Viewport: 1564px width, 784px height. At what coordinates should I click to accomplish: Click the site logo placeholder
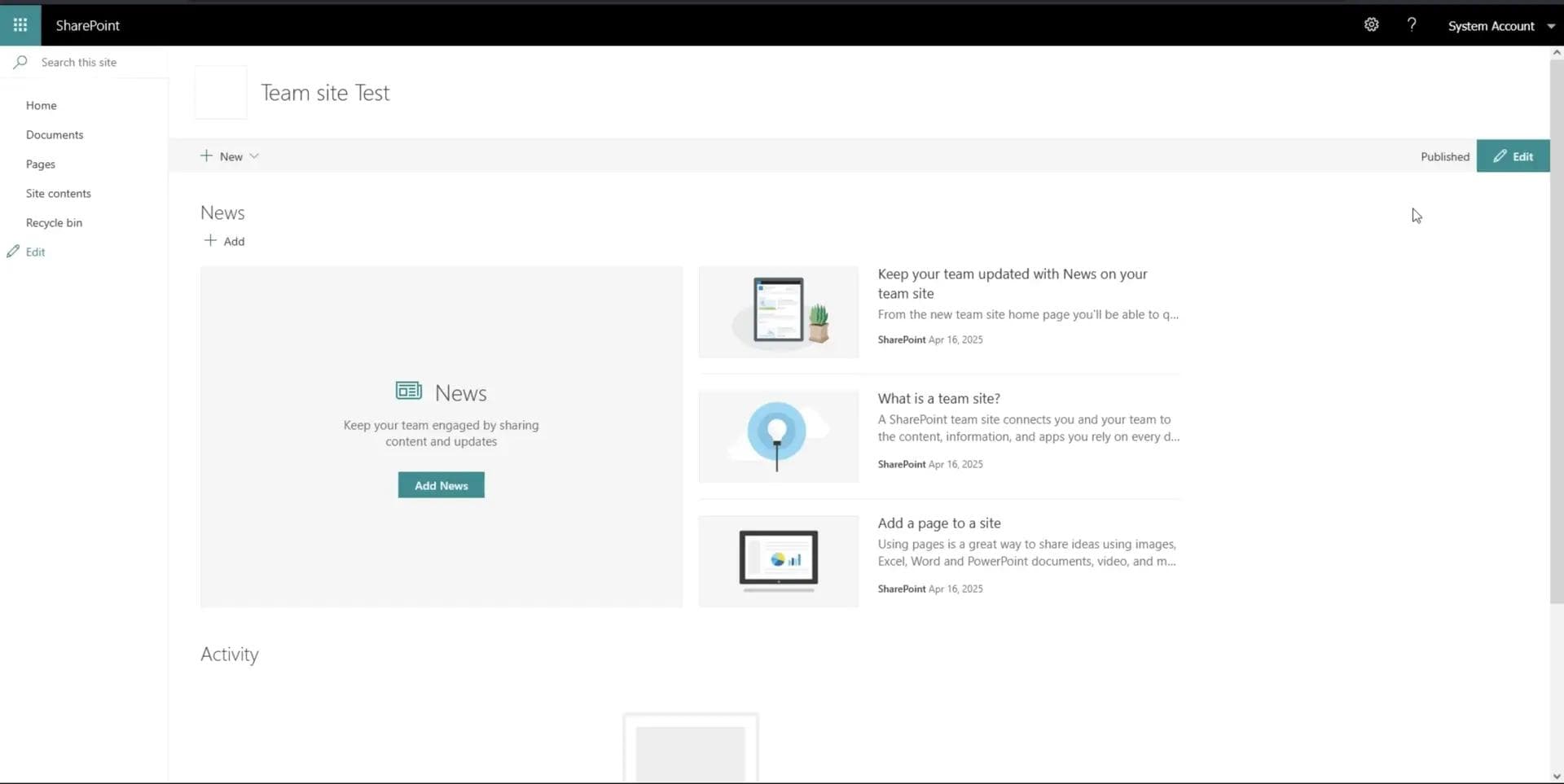coord(221,93)
